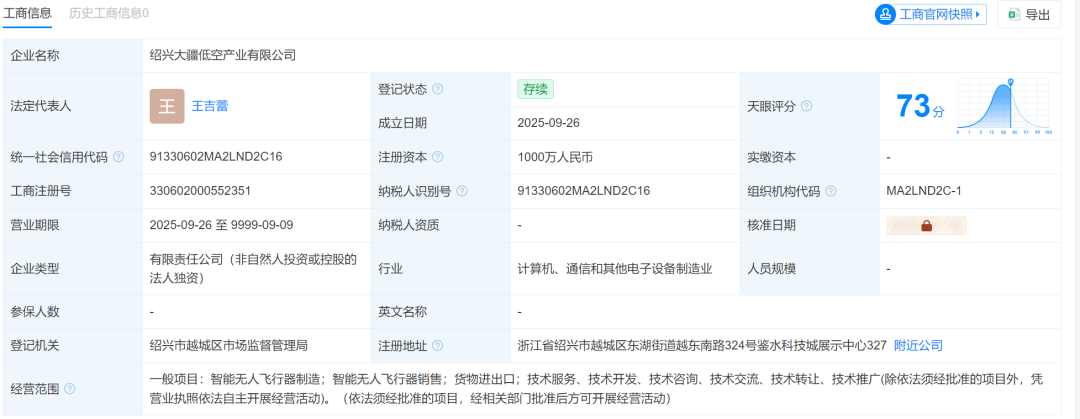This screenshot has height=419, width=1080.
Task: Click help icon next to 登记状态
Action: (x=437, y=89)
